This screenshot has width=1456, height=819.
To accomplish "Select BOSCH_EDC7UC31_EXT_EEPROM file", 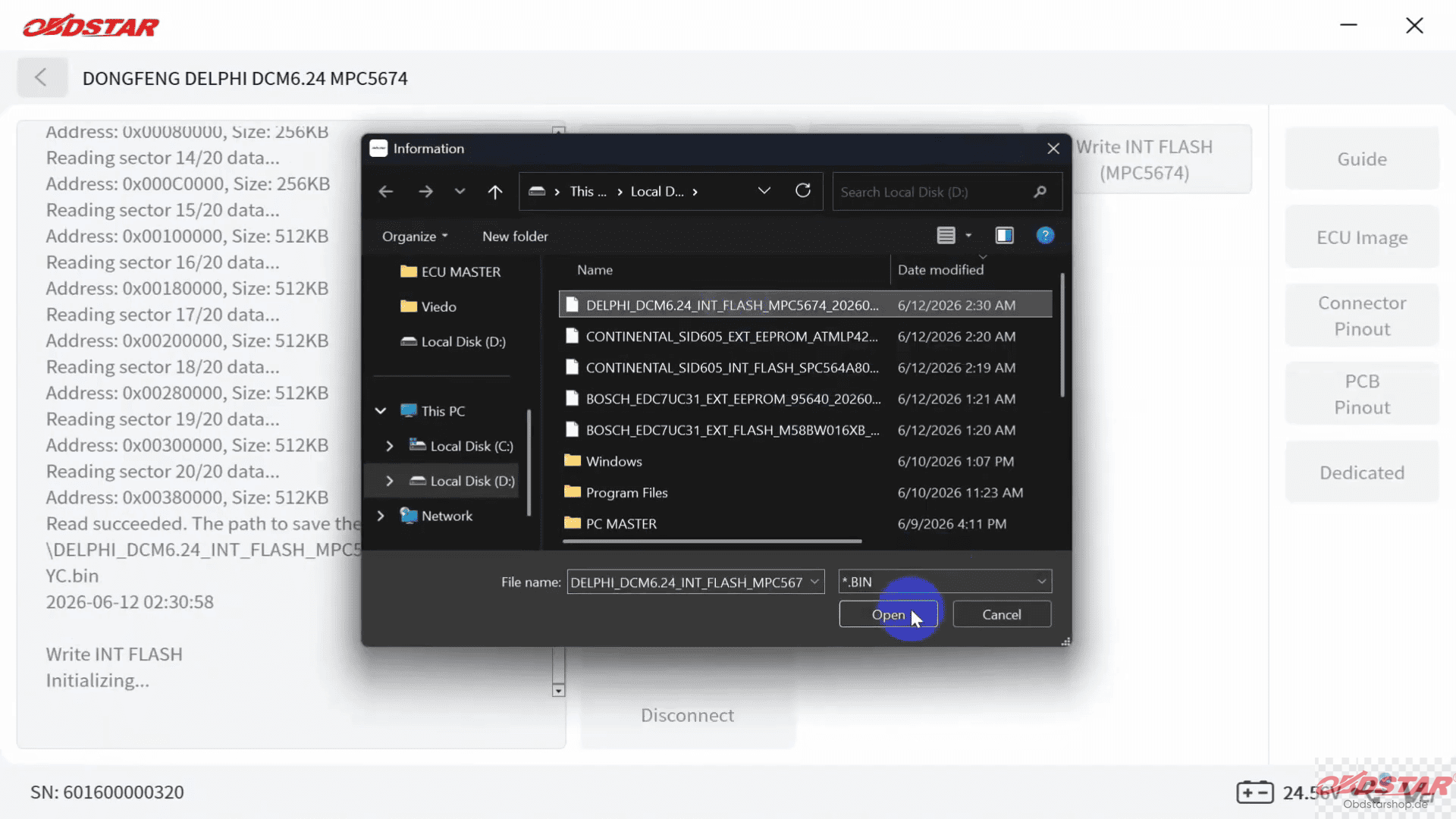I will pos(805,399).
